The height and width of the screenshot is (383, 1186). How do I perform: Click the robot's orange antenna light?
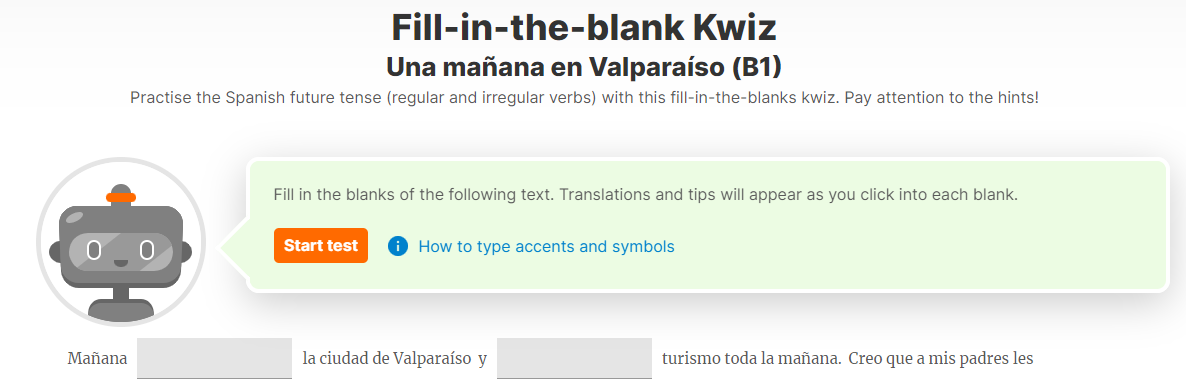pyautogui.click(x=121, y=198)
